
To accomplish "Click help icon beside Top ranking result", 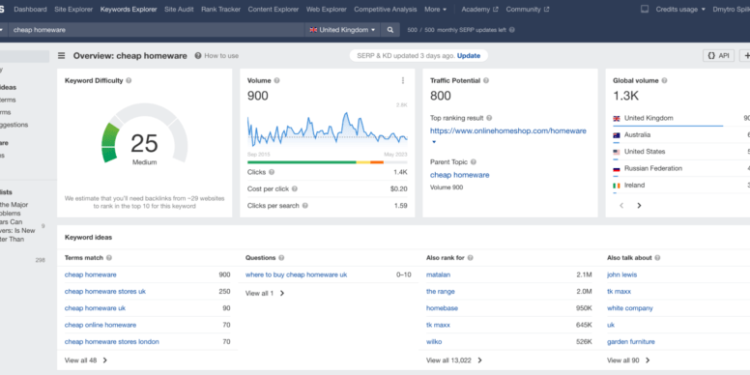I will 489,118.
